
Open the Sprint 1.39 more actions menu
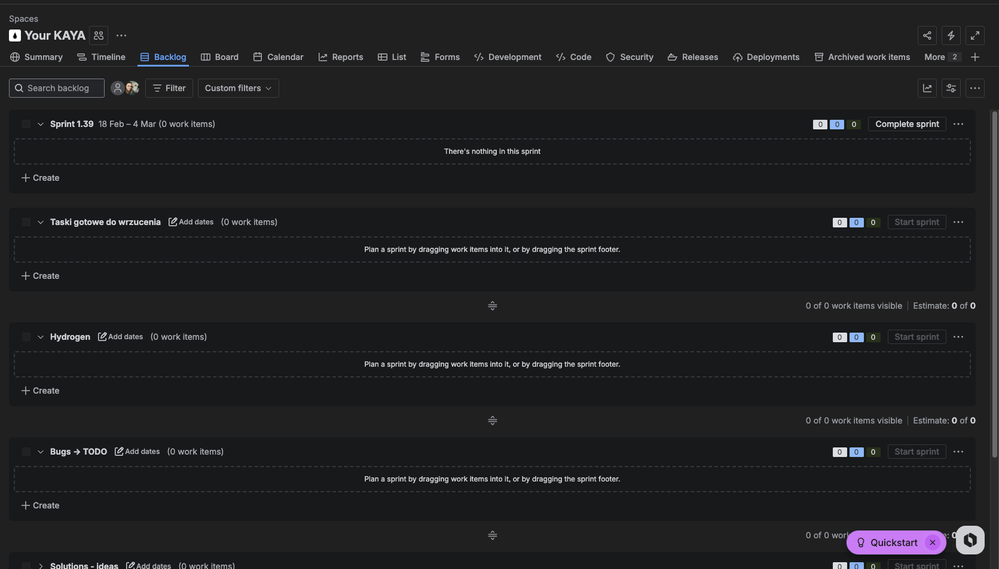click(958, 124)
